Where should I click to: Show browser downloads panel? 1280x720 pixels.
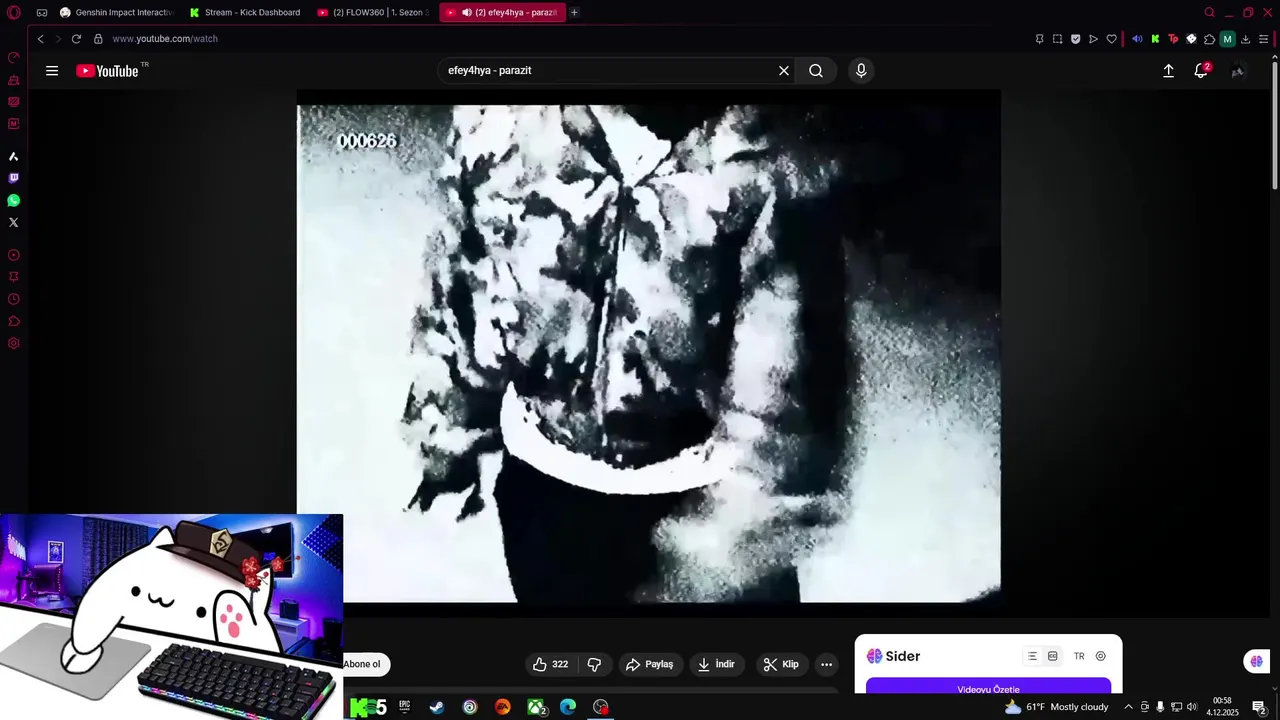click(x=1245, y=39)
